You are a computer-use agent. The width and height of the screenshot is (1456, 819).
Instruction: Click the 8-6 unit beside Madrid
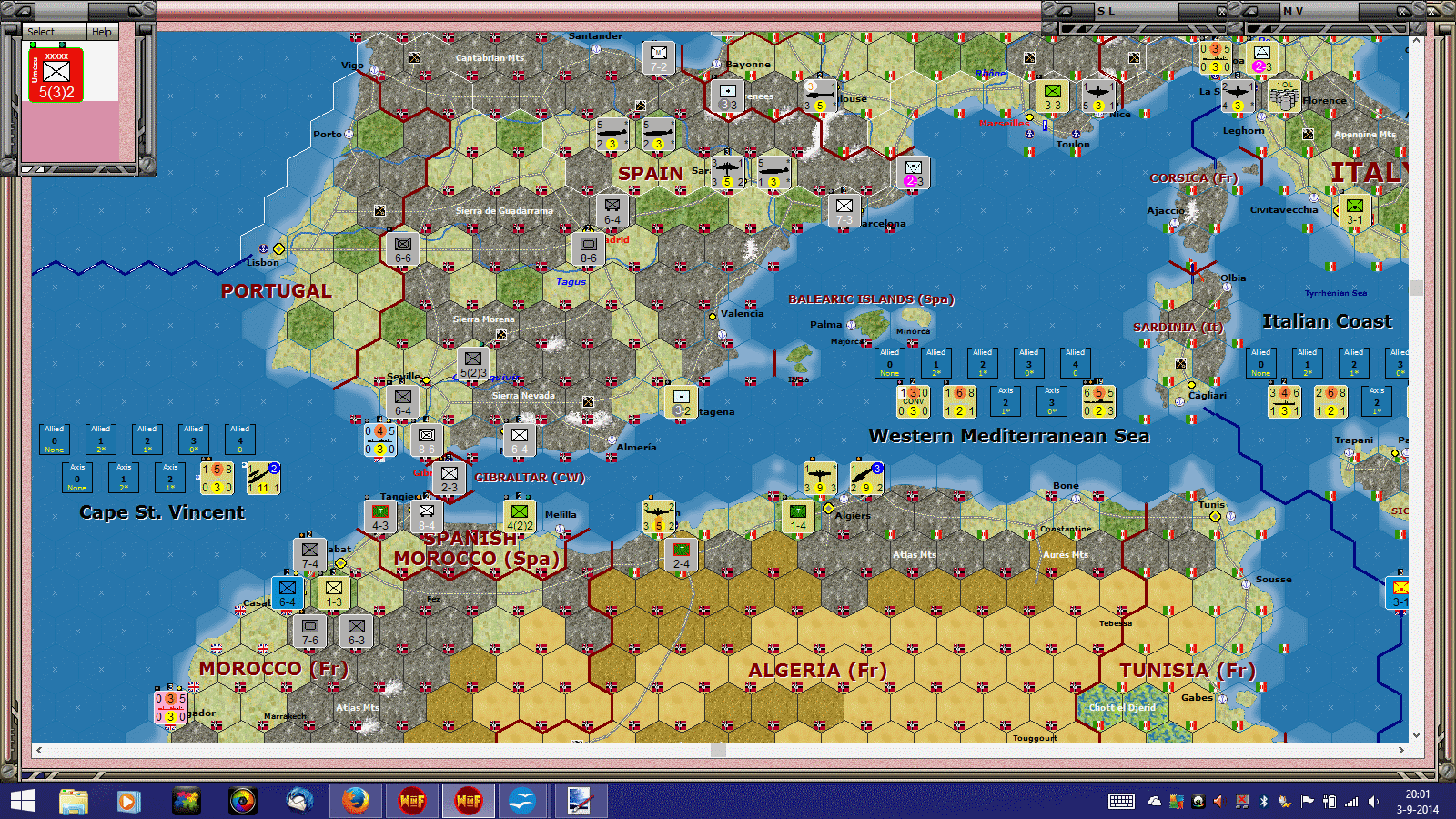[x=589, y=249]
